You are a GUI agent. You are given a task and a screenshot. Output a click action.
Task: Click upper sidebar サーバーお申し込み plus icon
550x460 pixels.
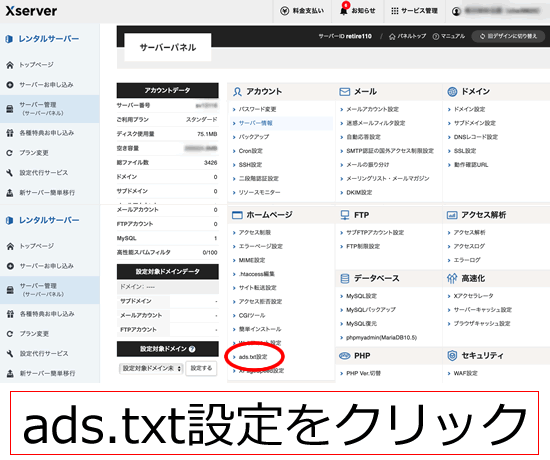click(10, 85)
